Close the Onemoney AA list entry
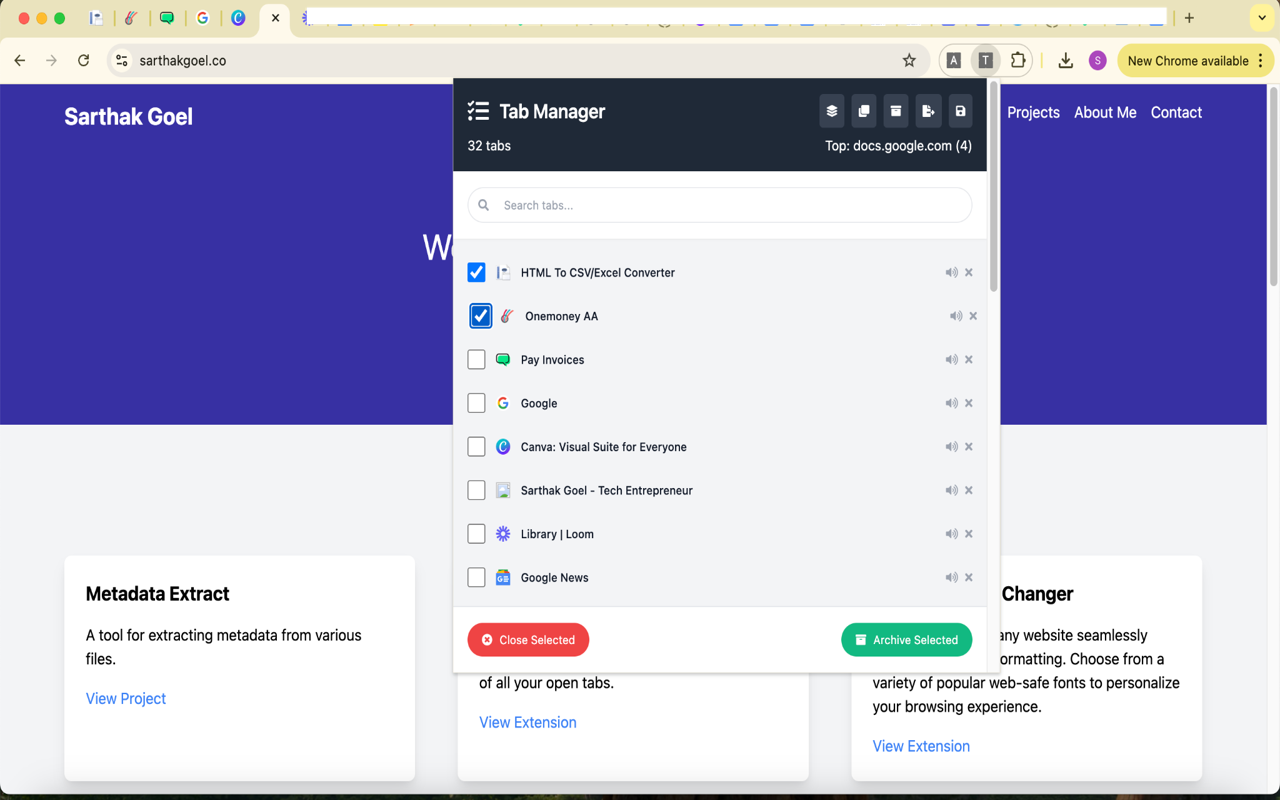The width and height of the screenshot is (1280, 800). pyautogui.click(x=973, y=316)
